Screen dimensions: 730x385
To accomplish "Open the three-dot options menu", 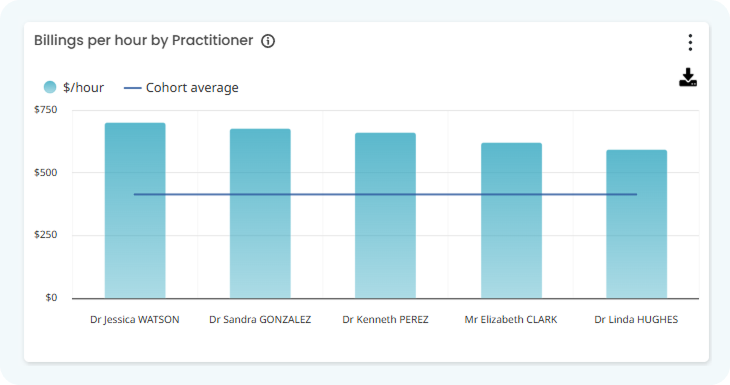I will tap(690, 42).
